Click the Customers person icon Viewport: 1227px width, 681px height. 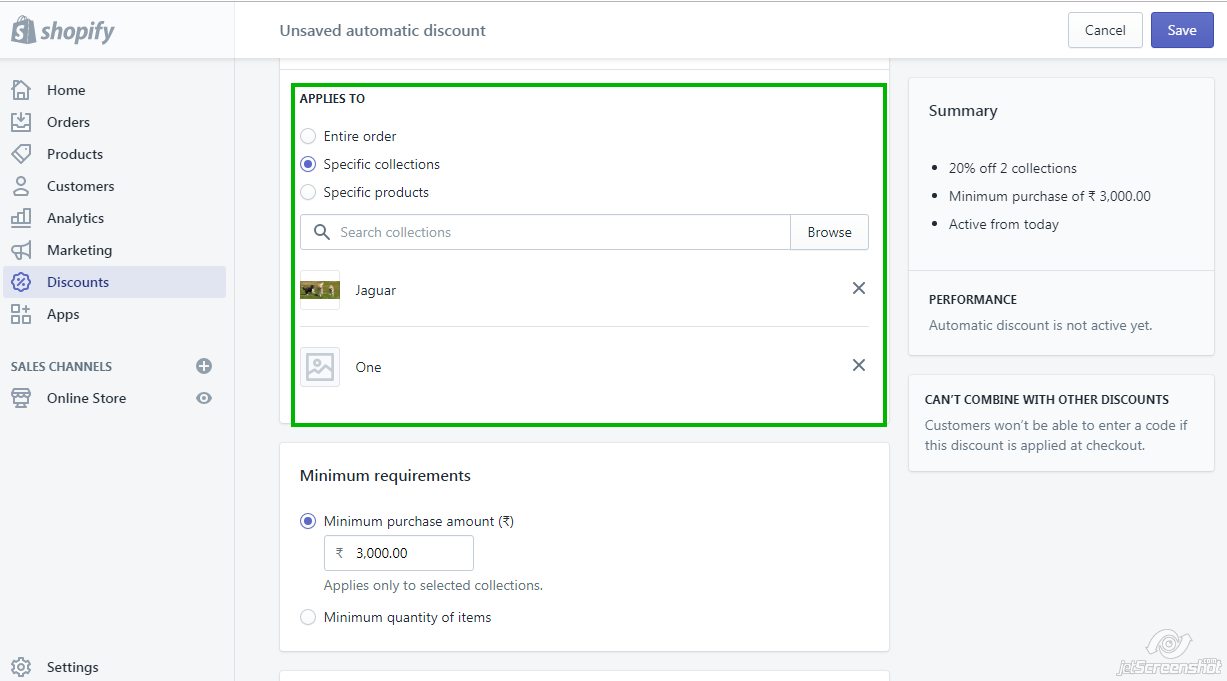[x=21, y=186]
